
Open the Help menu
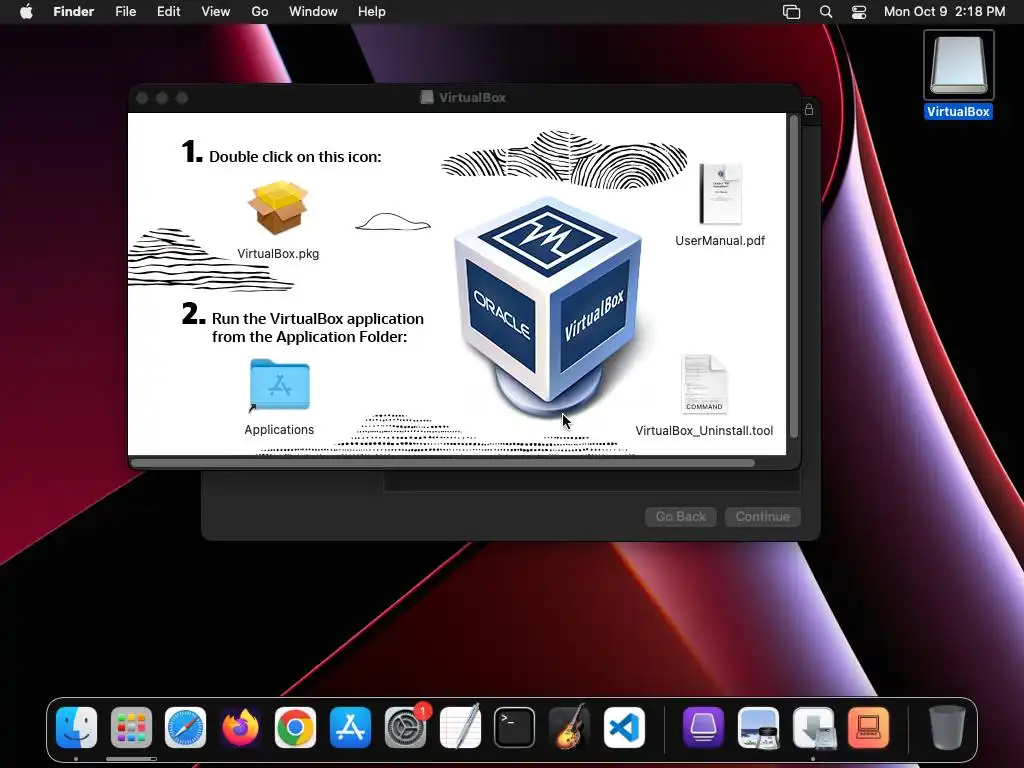(372, 12)
